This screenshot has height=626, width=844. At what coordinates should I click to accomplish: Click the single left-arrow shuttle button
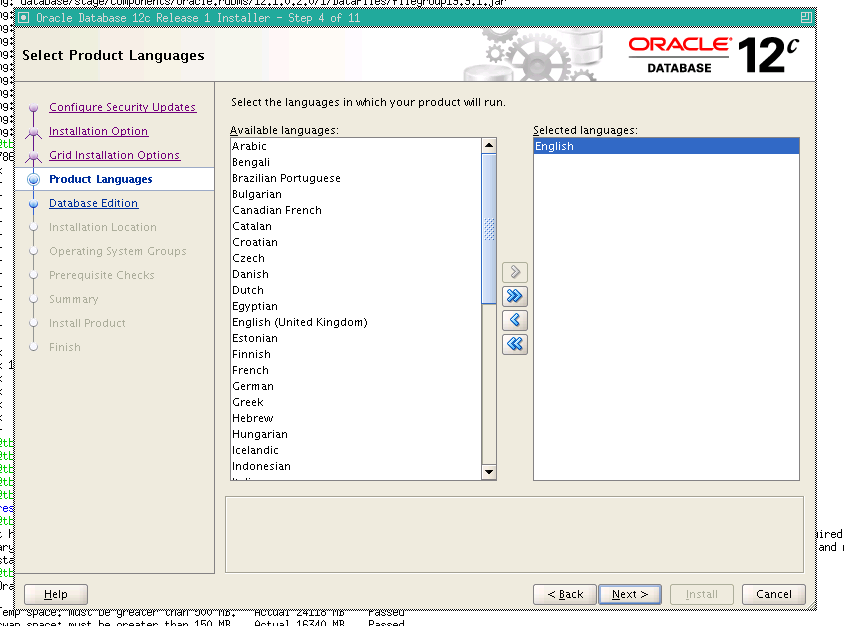click(x=514, y=319)
